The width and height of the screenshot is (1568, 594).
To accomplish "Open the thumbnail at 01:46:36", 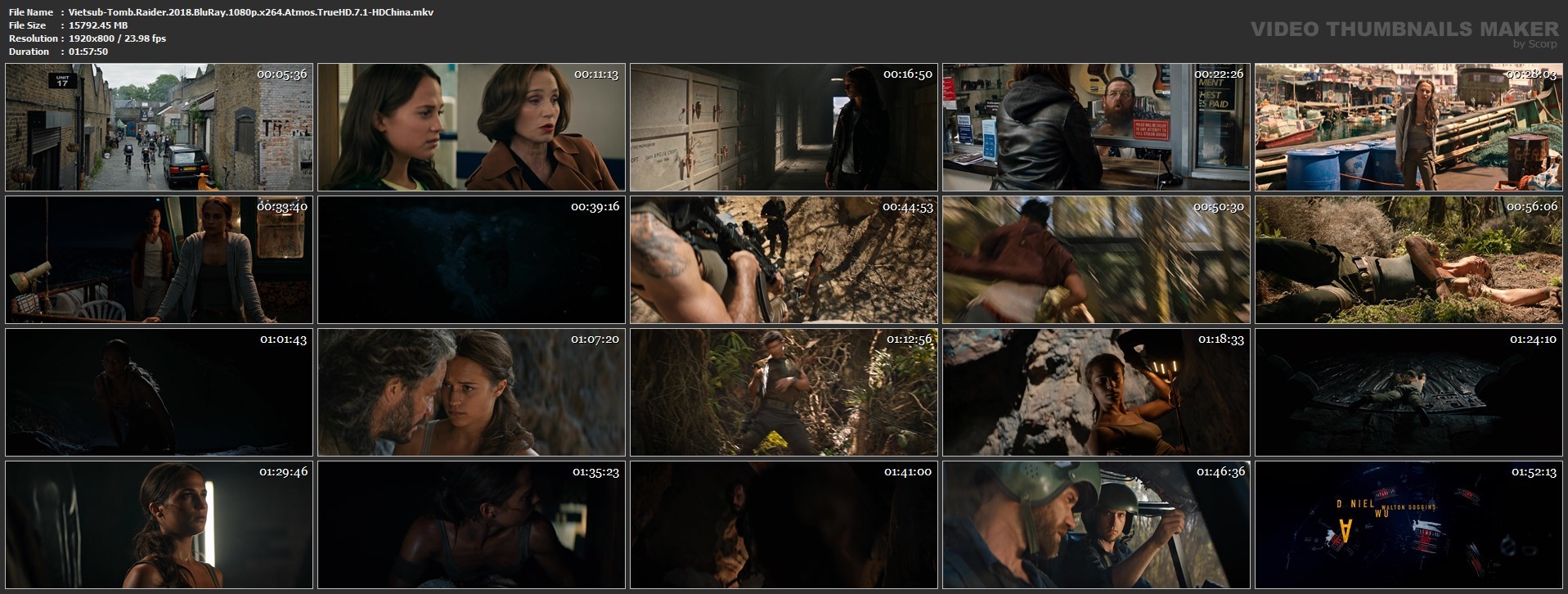I will 1096,524.
